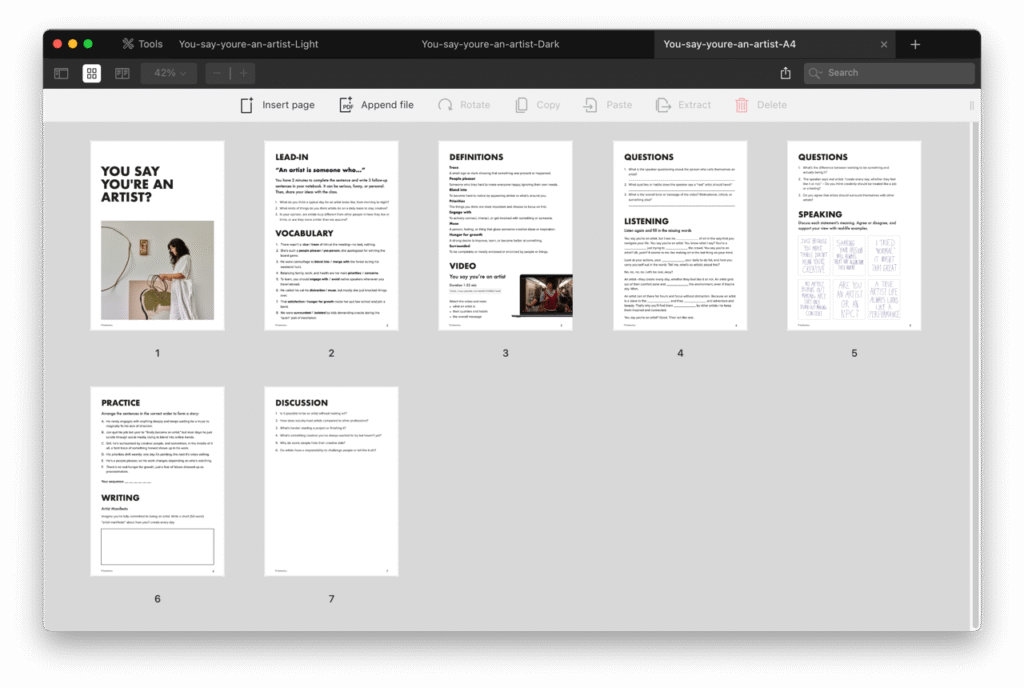Open a new tab with plus button
1024x688 pixels.
[x=915, y=44]
